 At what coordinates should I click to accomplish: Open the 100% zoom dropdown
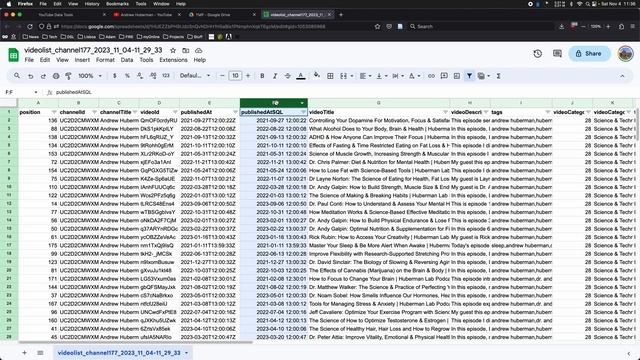click(90, 76)
